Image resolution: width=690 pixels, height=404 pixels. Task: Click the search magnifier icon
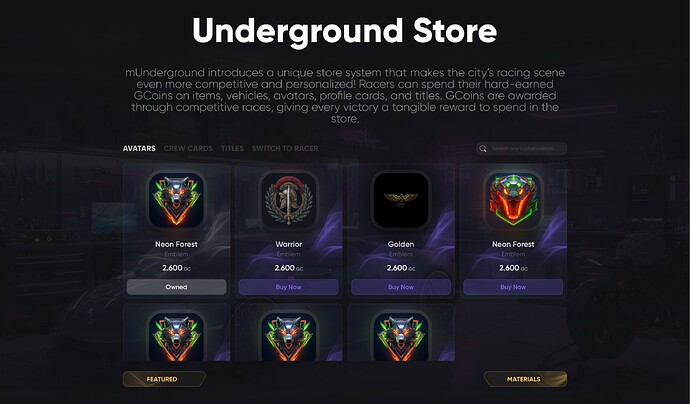coord(483,149)
